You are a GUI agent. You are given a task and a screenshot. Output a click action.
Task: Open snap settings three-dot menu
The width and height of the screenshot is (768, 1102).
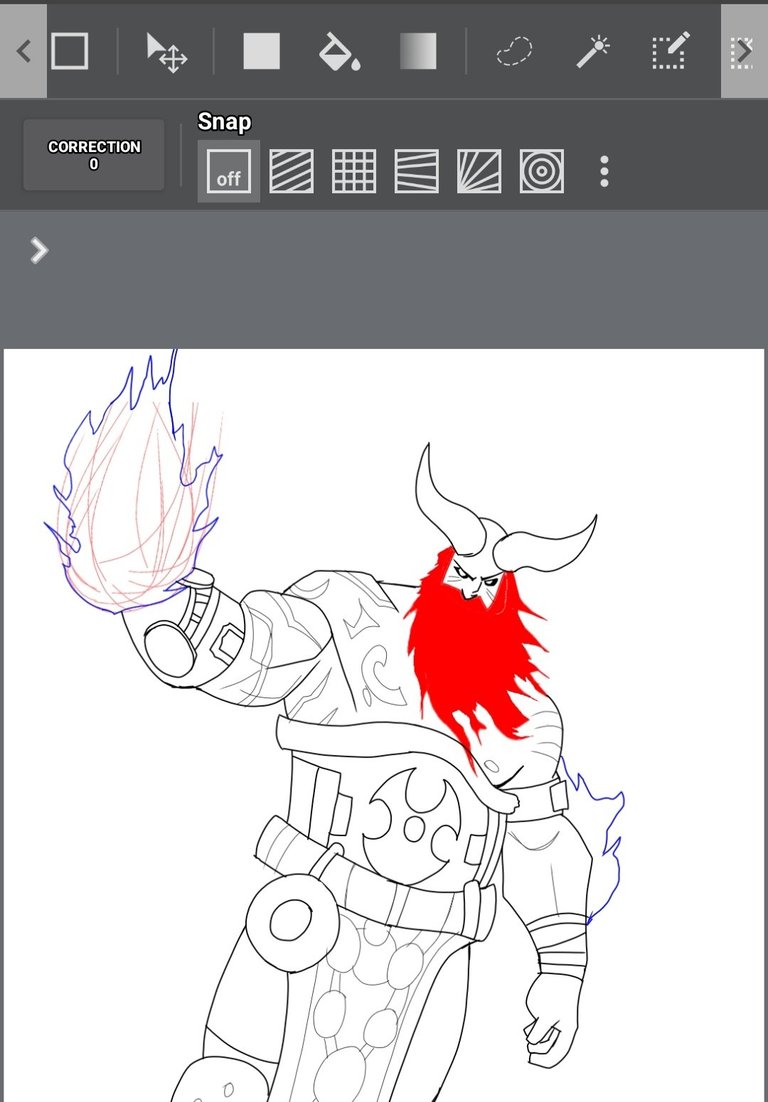604,171
